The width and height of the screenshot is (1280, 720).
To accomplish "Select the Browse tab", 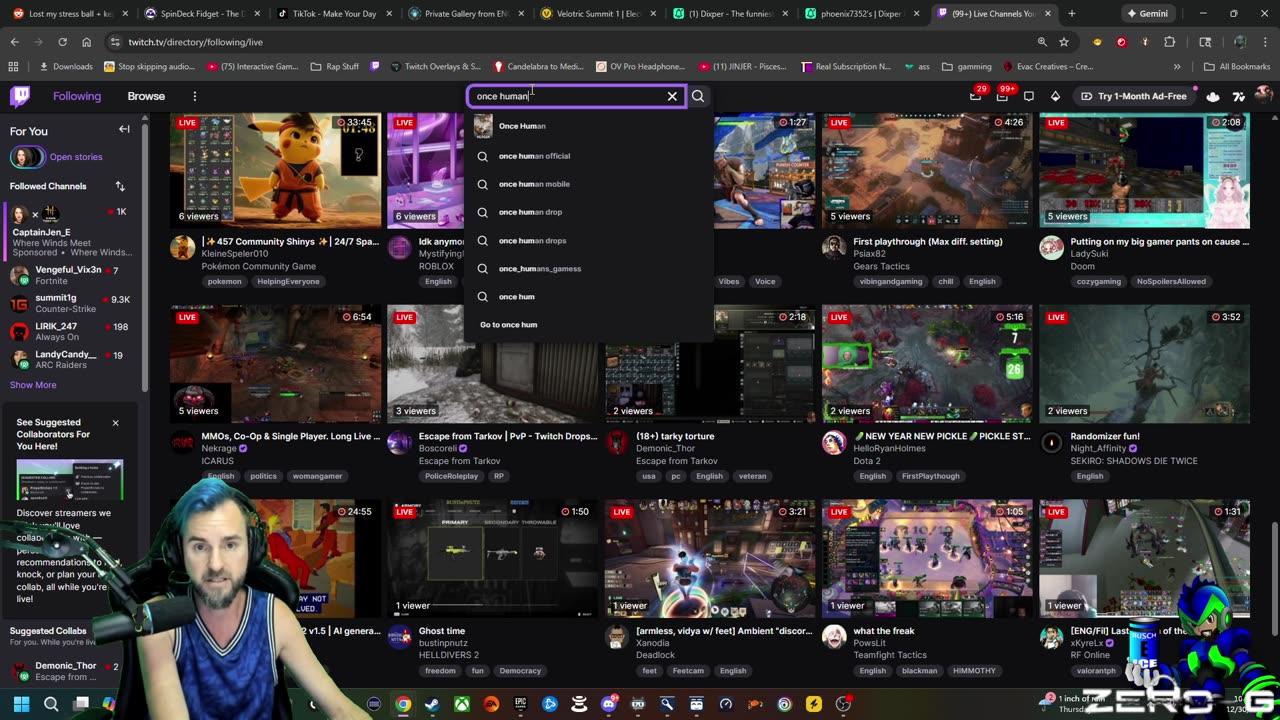I will tap(146, 95).
